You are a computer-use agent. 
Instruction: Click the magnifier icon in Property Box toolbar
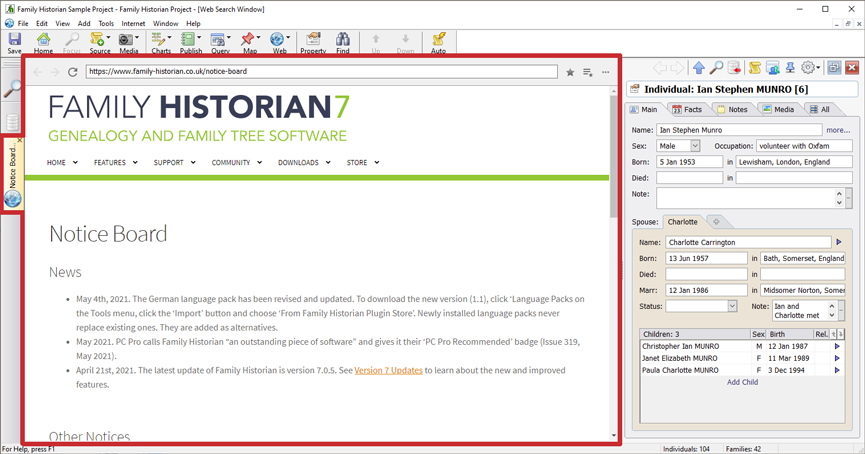click(716, 67)
